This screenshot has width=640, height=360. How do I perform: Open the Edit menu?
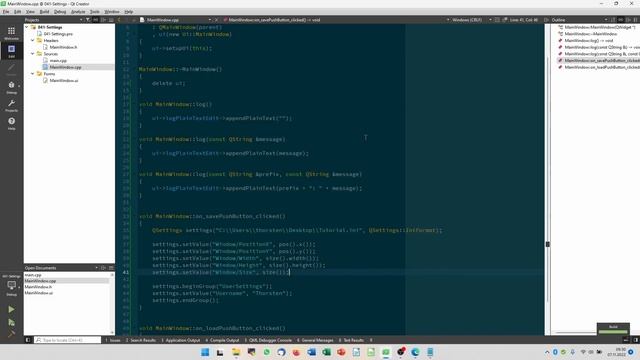(x=18, y=12)
